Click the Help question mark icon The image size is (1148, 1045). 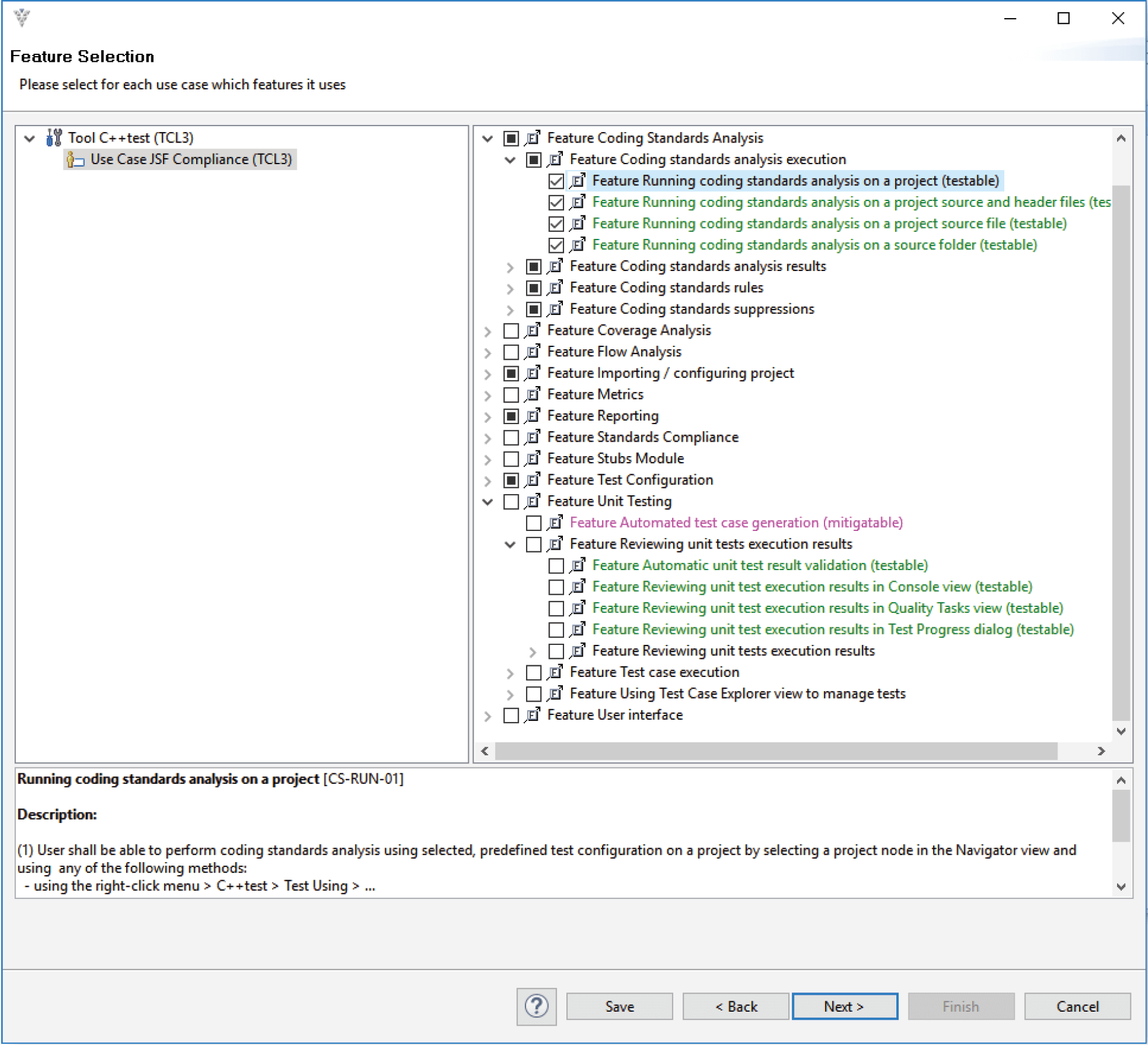[535, 1006]
